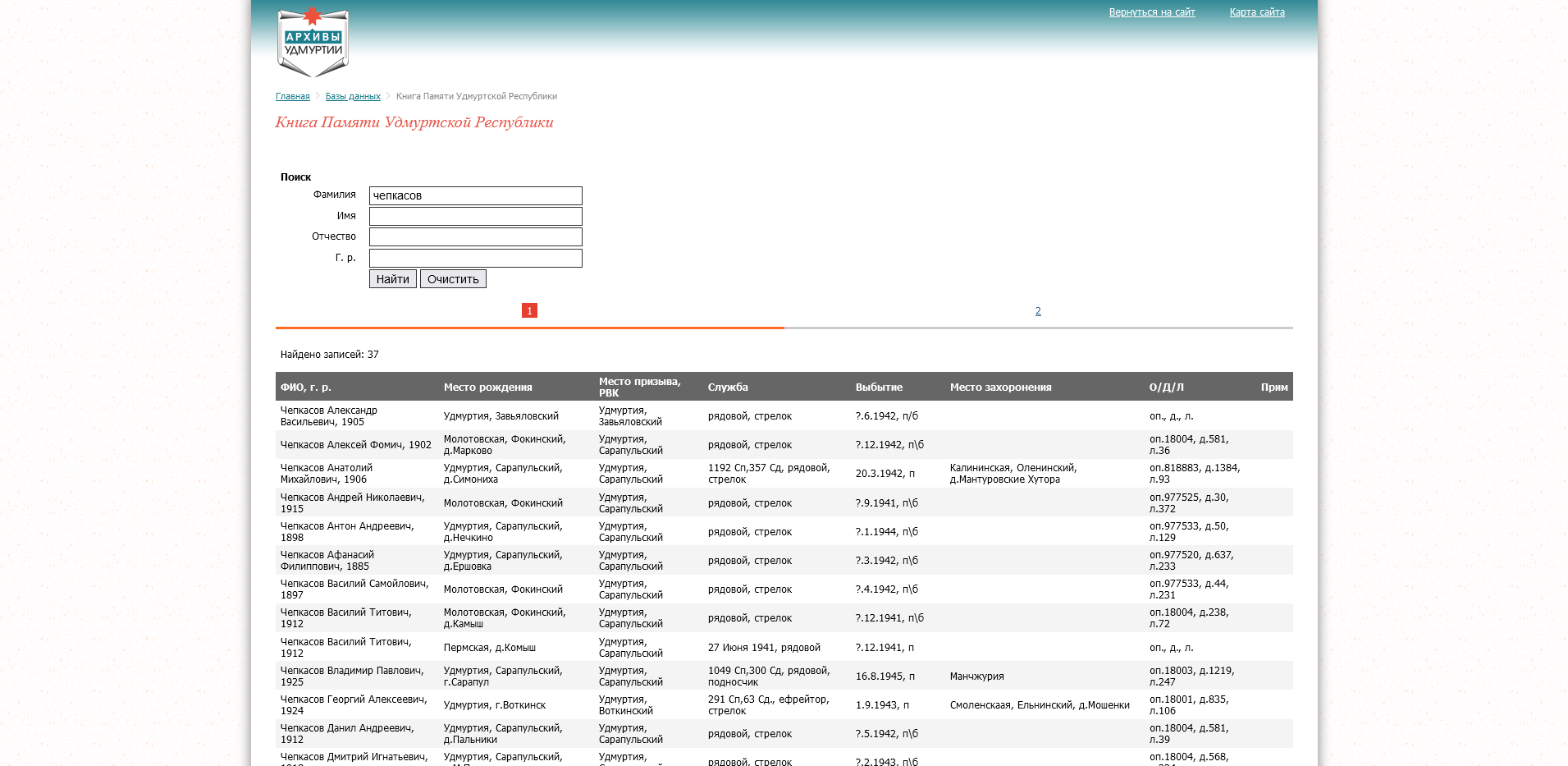Open the Вернуться на сайт link

[1151, 12]
